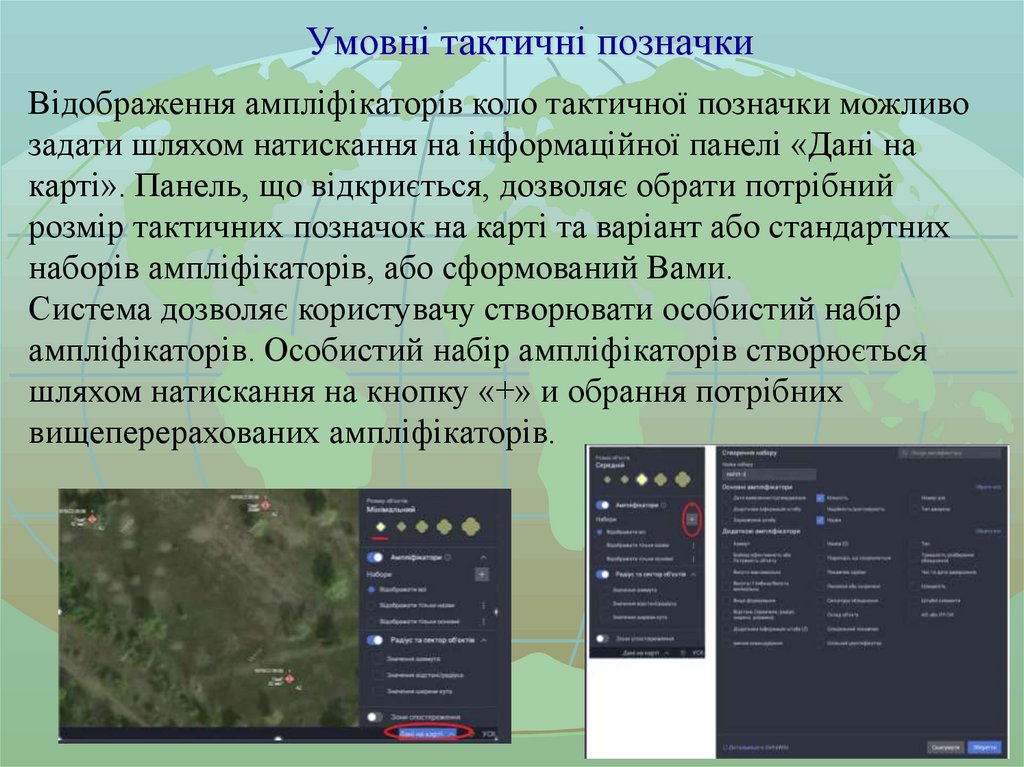Select the 'Відображати всі' radio option

[x=371, y=589]
